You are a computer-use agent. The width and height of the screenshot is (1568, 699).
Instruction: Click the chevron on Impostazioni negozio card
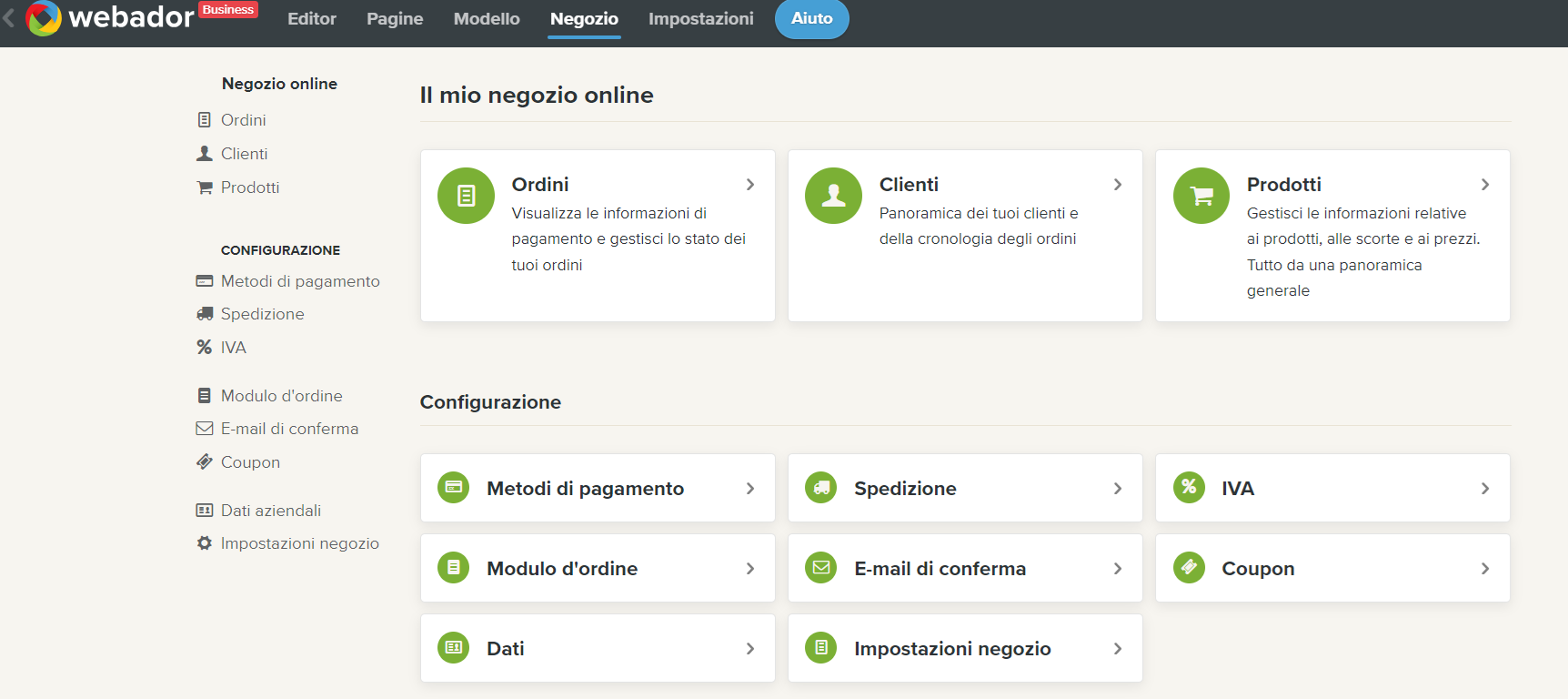point(1118,649)
